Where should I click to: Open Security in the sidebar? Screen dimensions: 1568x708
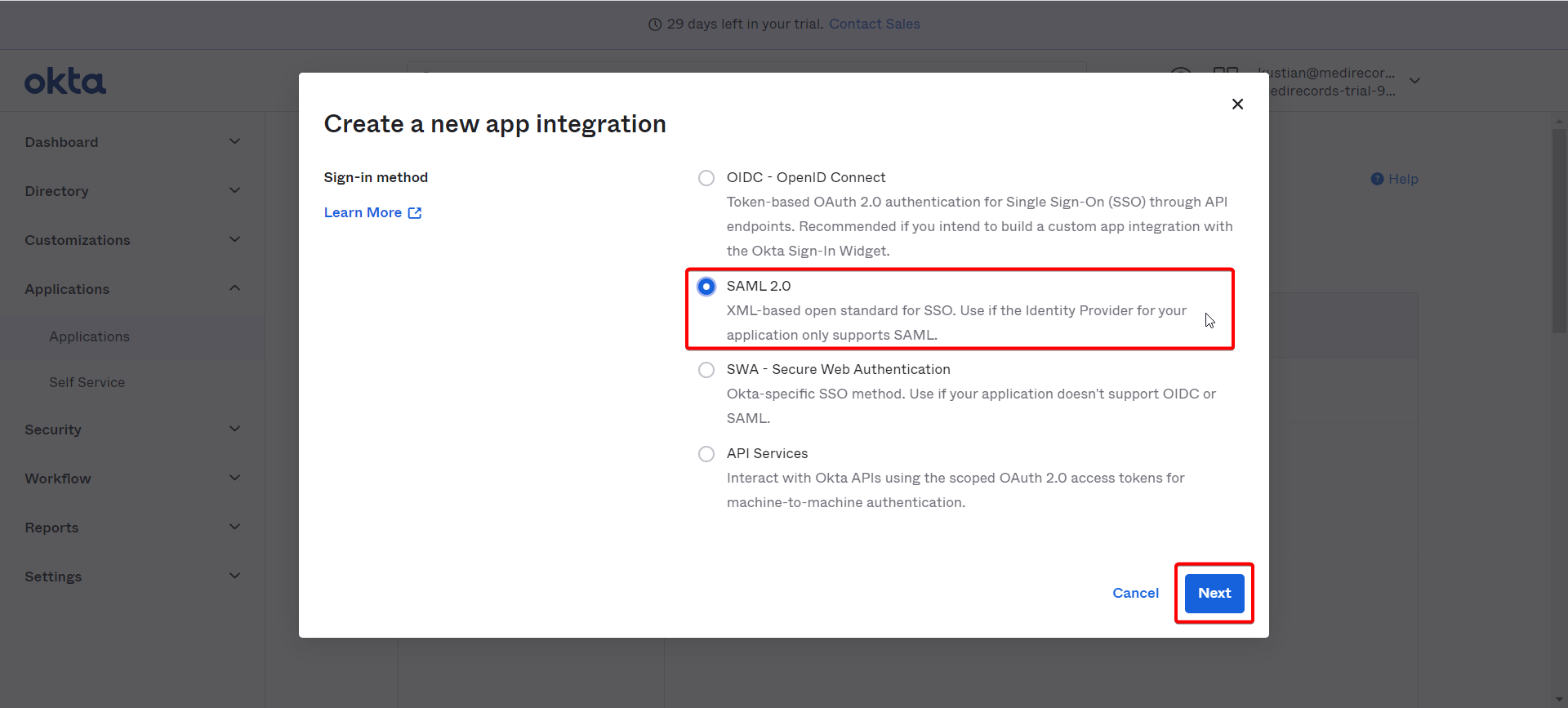coord(53,430)
